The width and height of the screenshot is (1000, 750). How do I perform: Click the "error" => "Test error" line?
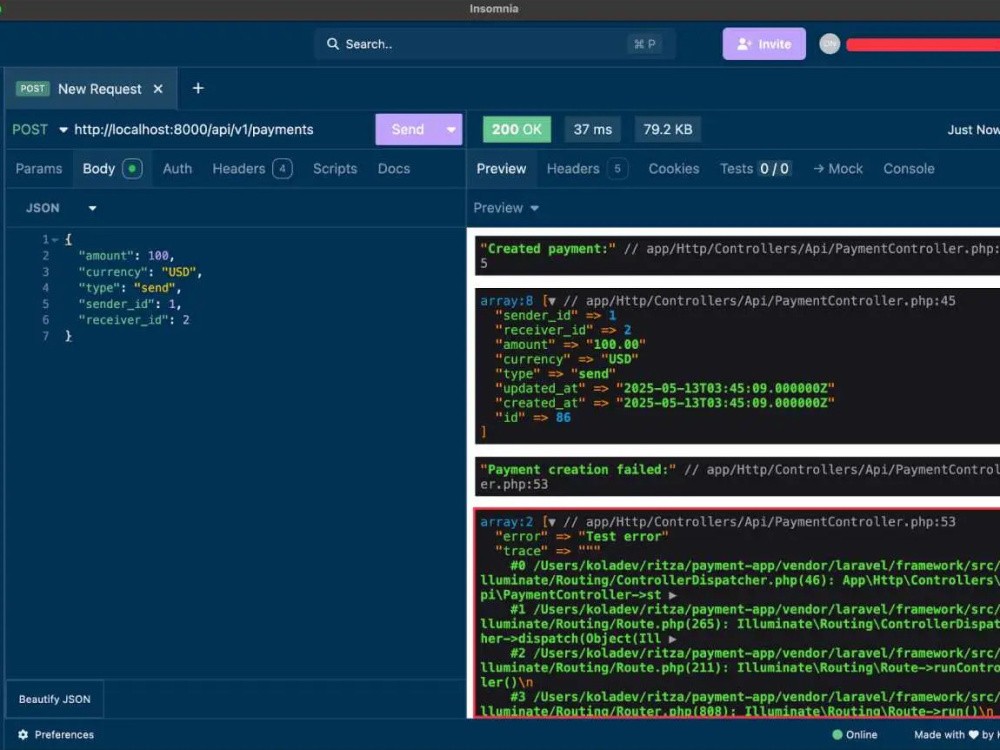point(582,537)
